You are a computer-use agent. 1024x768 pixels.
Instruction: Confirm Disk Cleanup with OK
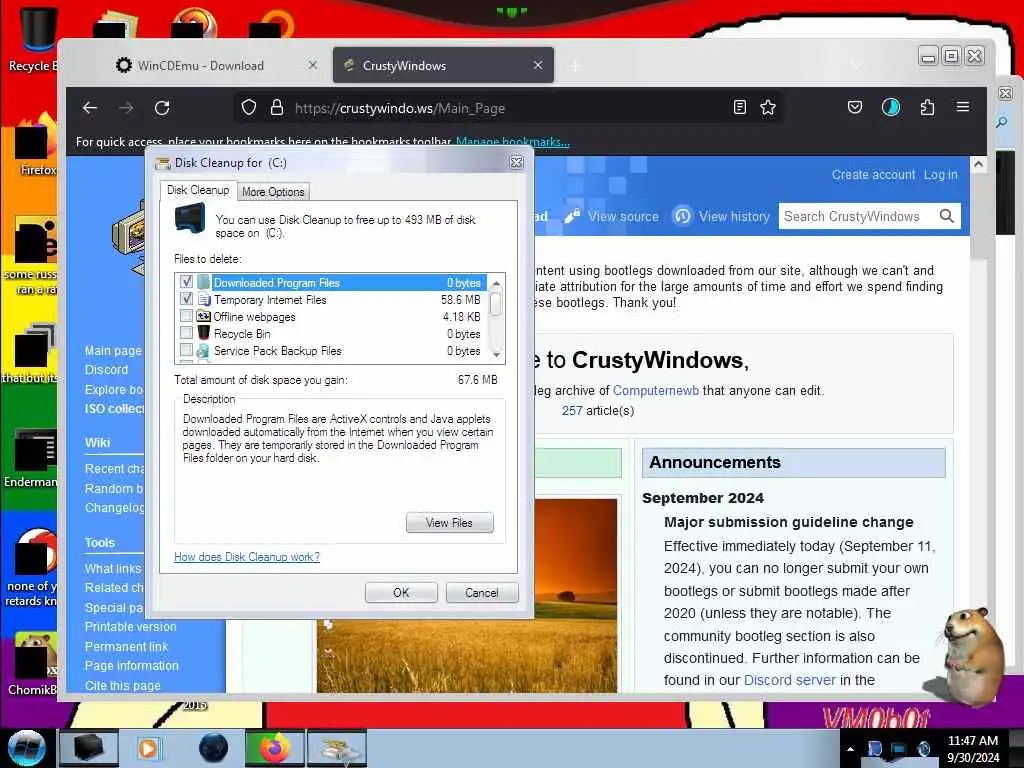(401, 592)
